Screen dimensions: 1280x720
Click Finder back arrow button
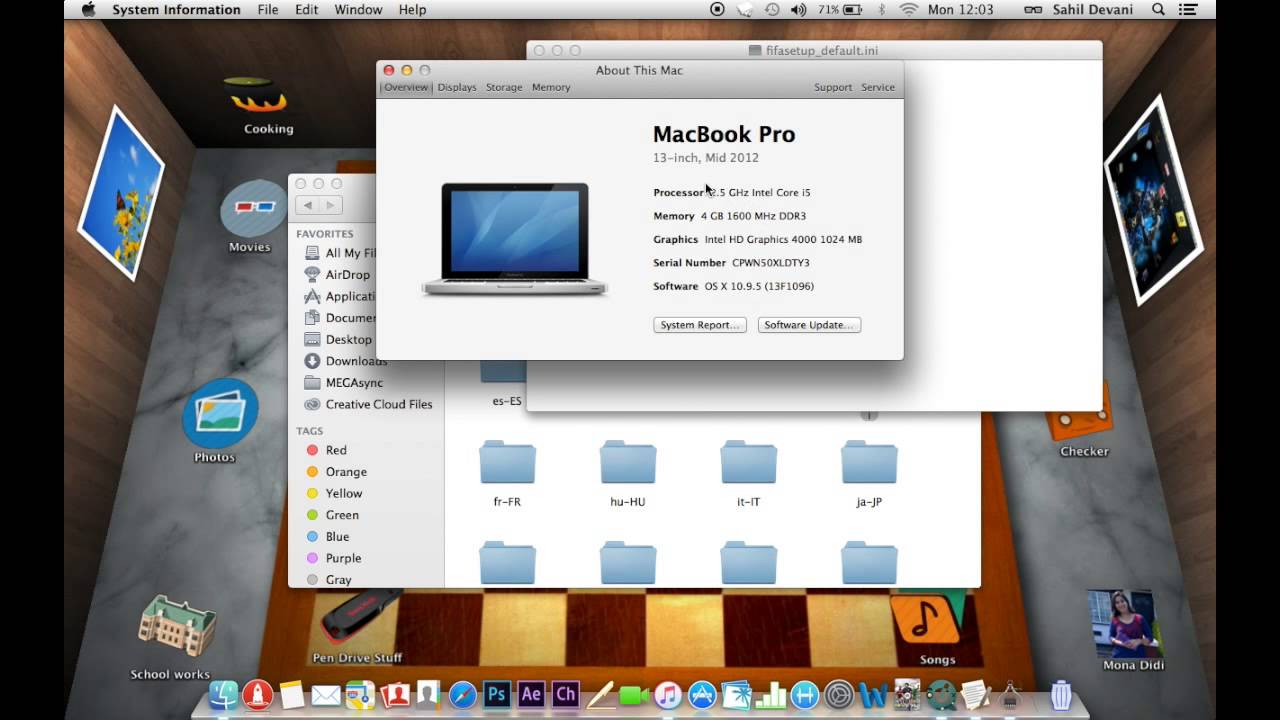308,205
